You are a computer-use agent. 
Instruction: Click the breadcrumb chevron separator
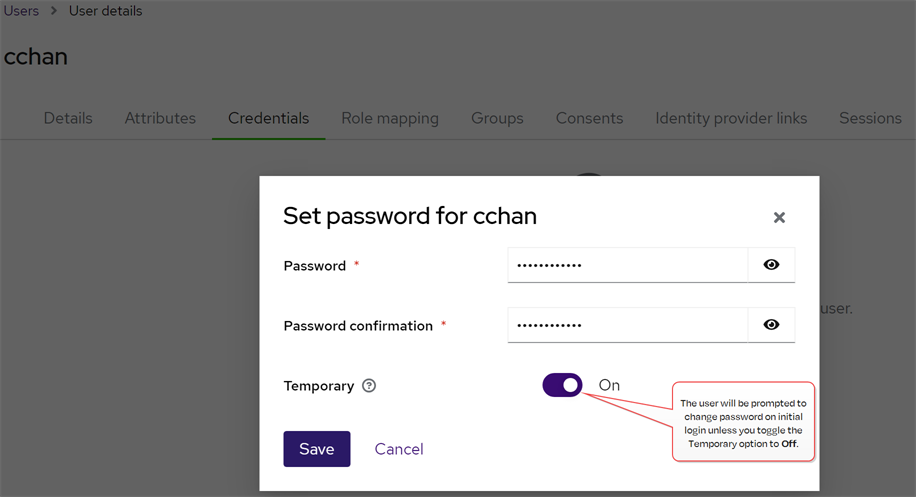[x=54, y=11]
